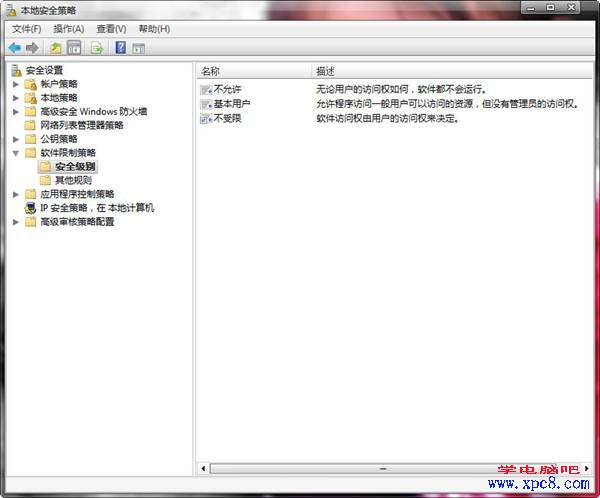The image size is (600, 498).
Task: Click the horizontal scrollbar in list pane
Action: [381, 468]
